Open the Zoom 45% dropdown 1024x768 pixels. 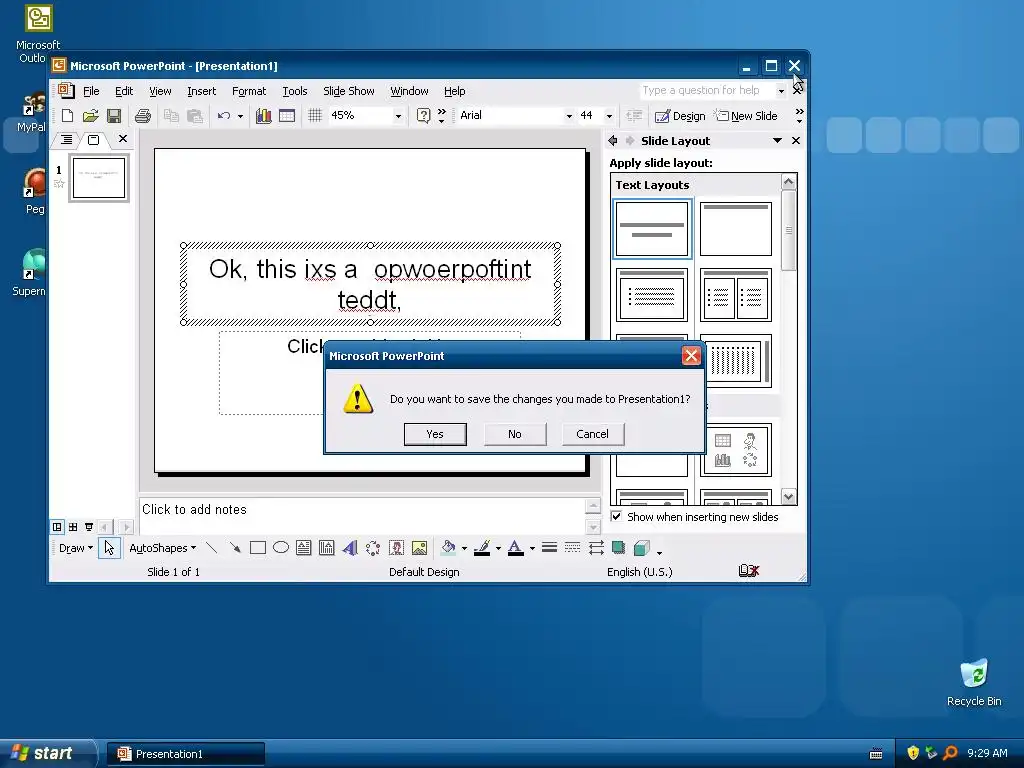(398, 116)
